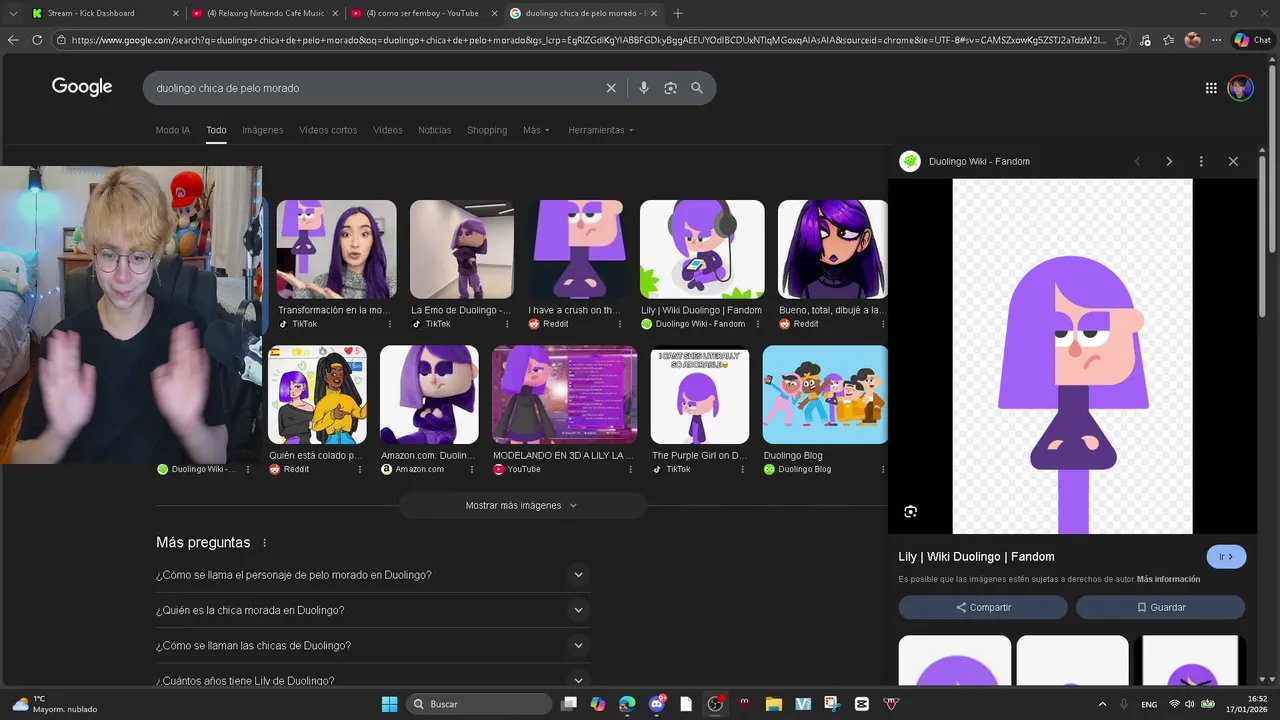This screenshot has height=720, width=1280.
Task: Reload the page with the refresh icon
Action: click(37, 40)
